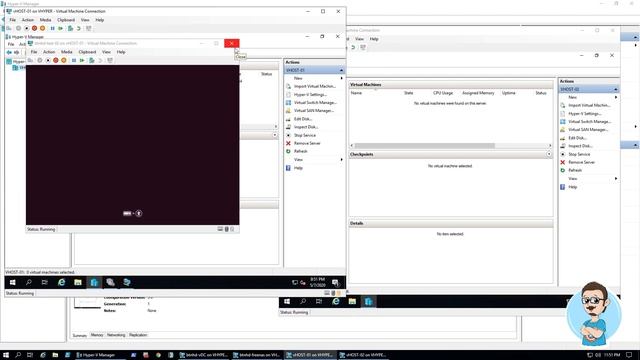Open the File menu of the nested VM connection window
The width and height of the screenshot is (640, 360).
pos(34,52)
